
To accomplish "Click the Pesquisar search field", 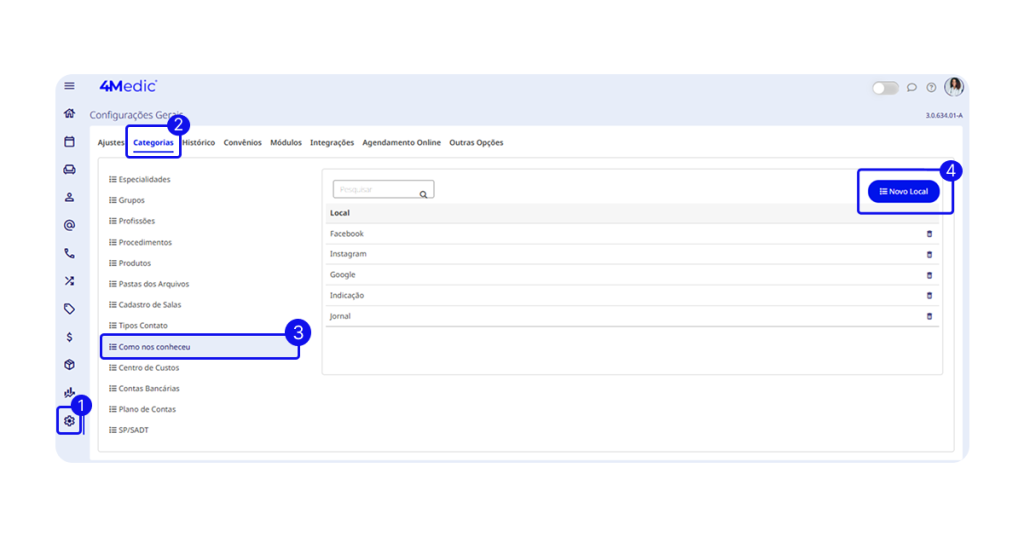I will pos(376,190).
